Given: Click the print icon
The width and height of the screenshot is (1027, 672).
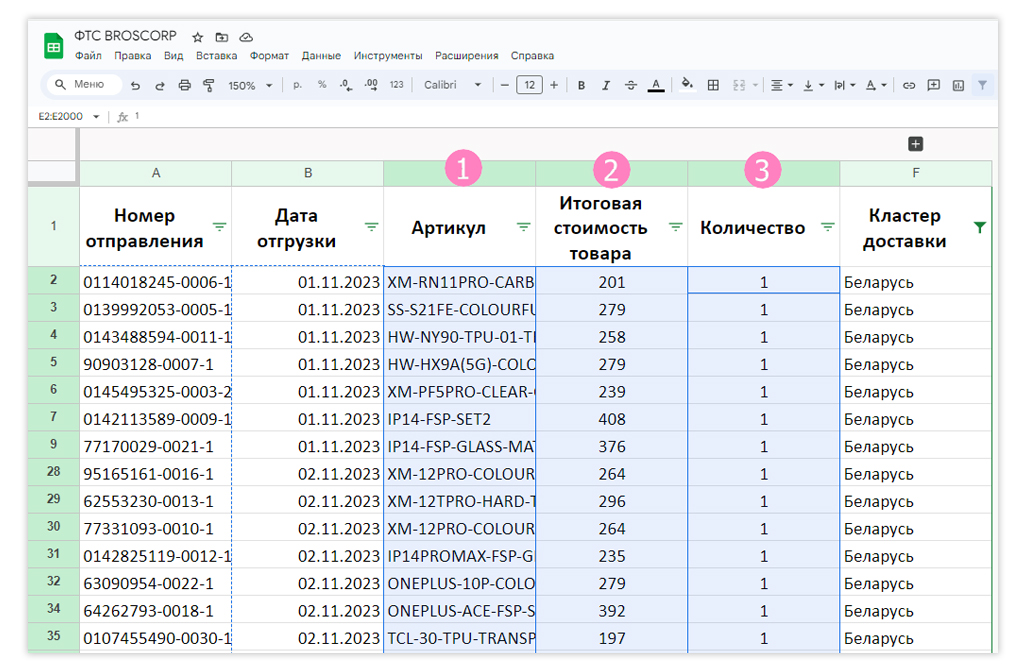Looking at the screenshot, I should click(x=185, y=85).
